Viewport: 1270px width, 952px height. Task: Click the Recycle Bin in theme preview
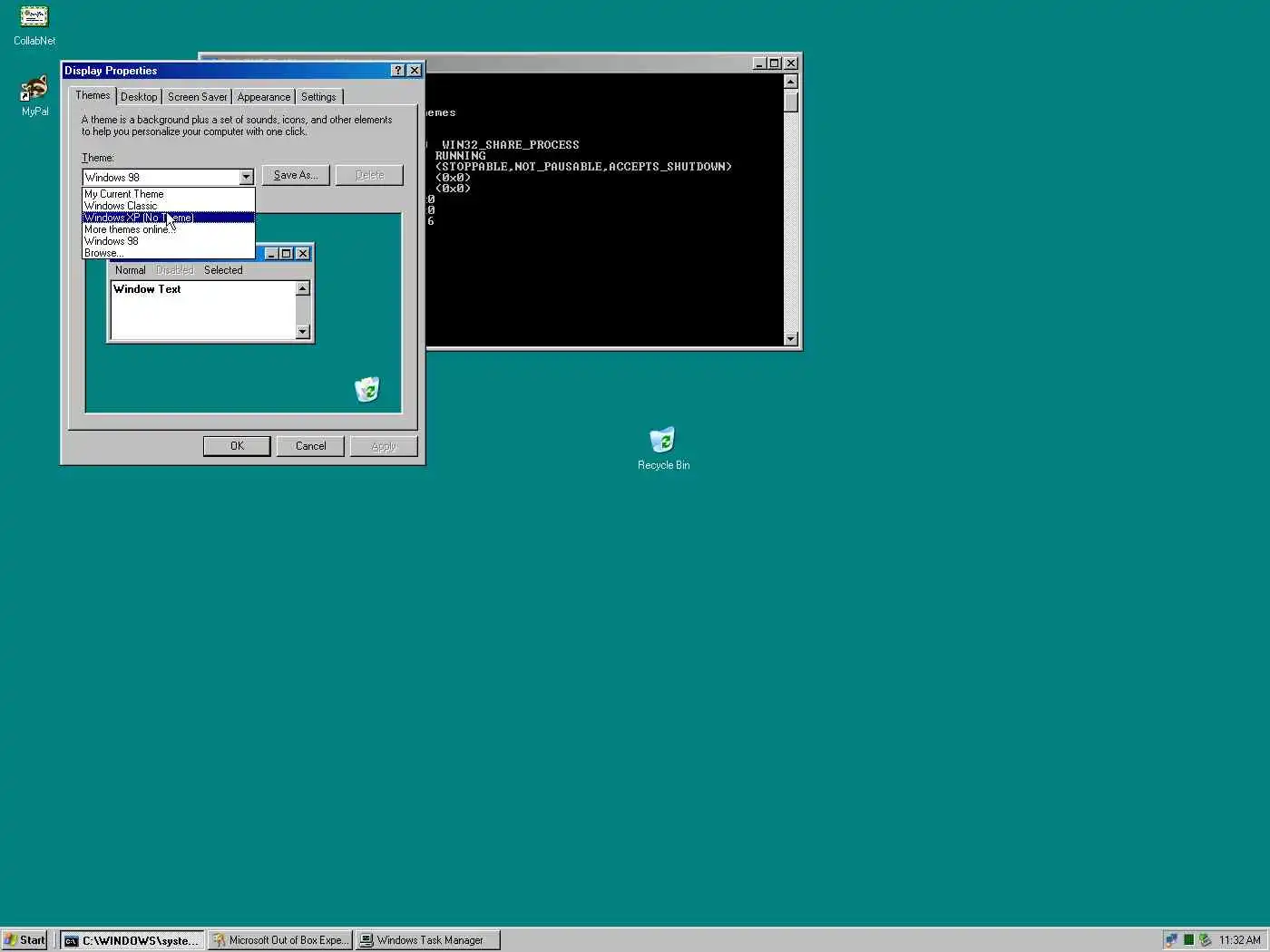[366, 390]
